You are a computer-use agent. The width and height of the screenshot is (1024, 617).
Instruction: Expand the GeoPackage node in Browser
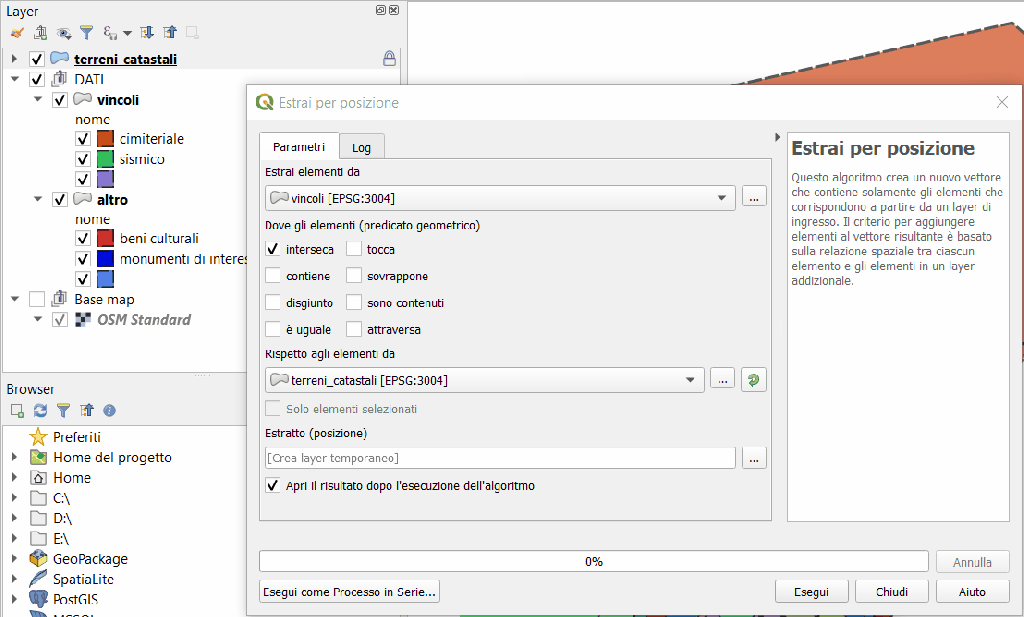pos(14,559)
